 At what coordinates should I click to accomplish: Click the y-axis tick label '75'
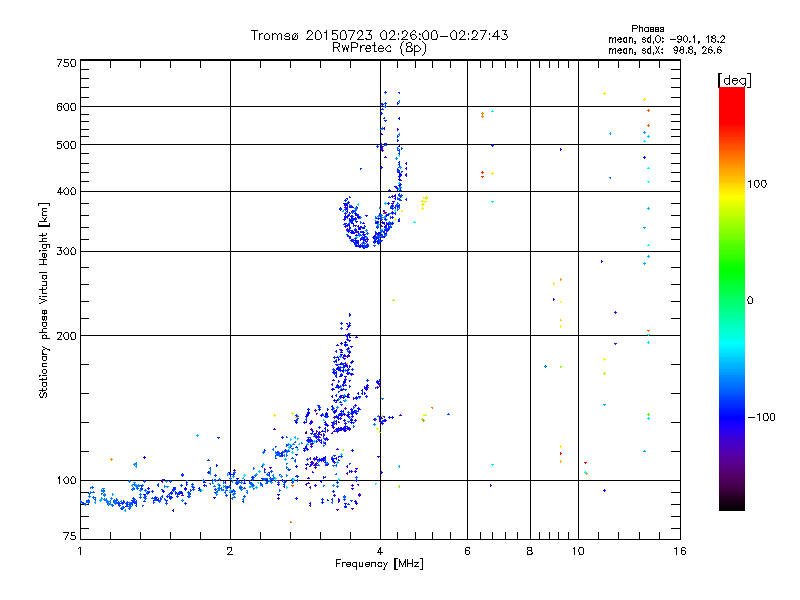point(70,536)
